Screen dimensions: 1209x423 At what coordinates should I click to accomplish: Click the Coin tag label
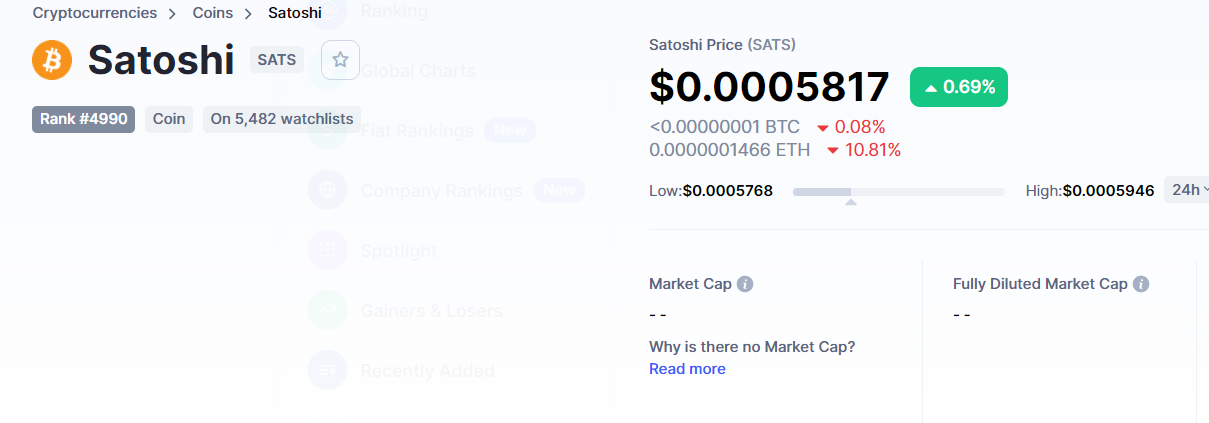169,119
